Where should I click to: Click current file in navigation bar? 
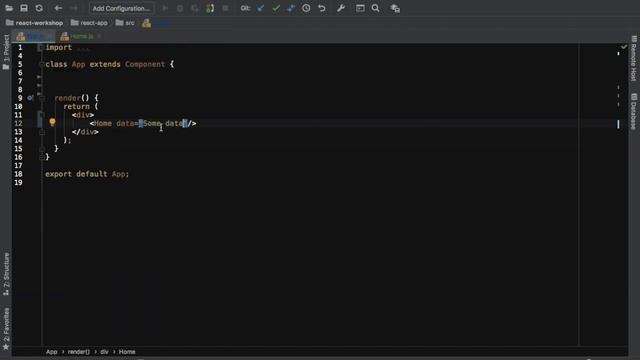156,23
